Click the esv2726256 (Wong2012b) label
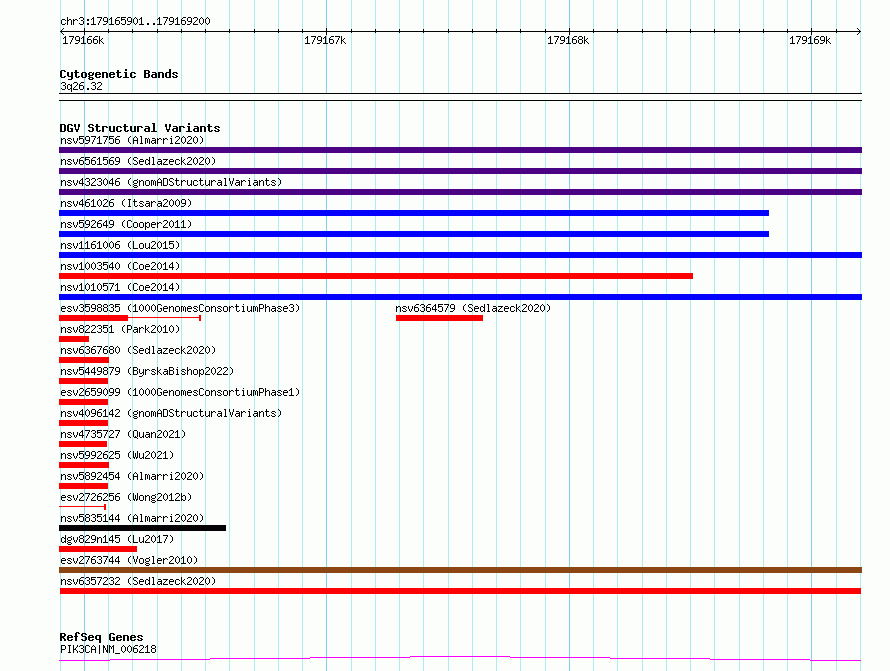This screenshot has height=671, width=890. pyautogui.click(x=126, y=497)
